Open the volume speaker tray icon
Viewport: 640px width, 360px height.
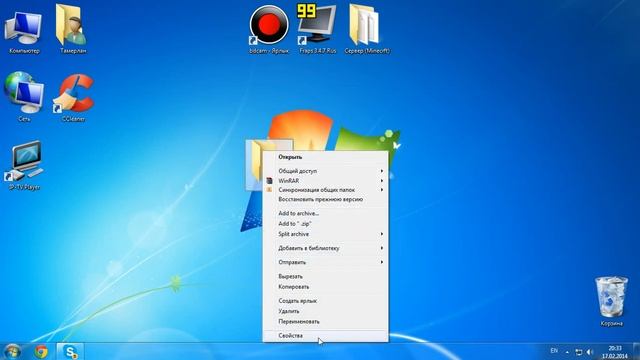tap(589, 351)
